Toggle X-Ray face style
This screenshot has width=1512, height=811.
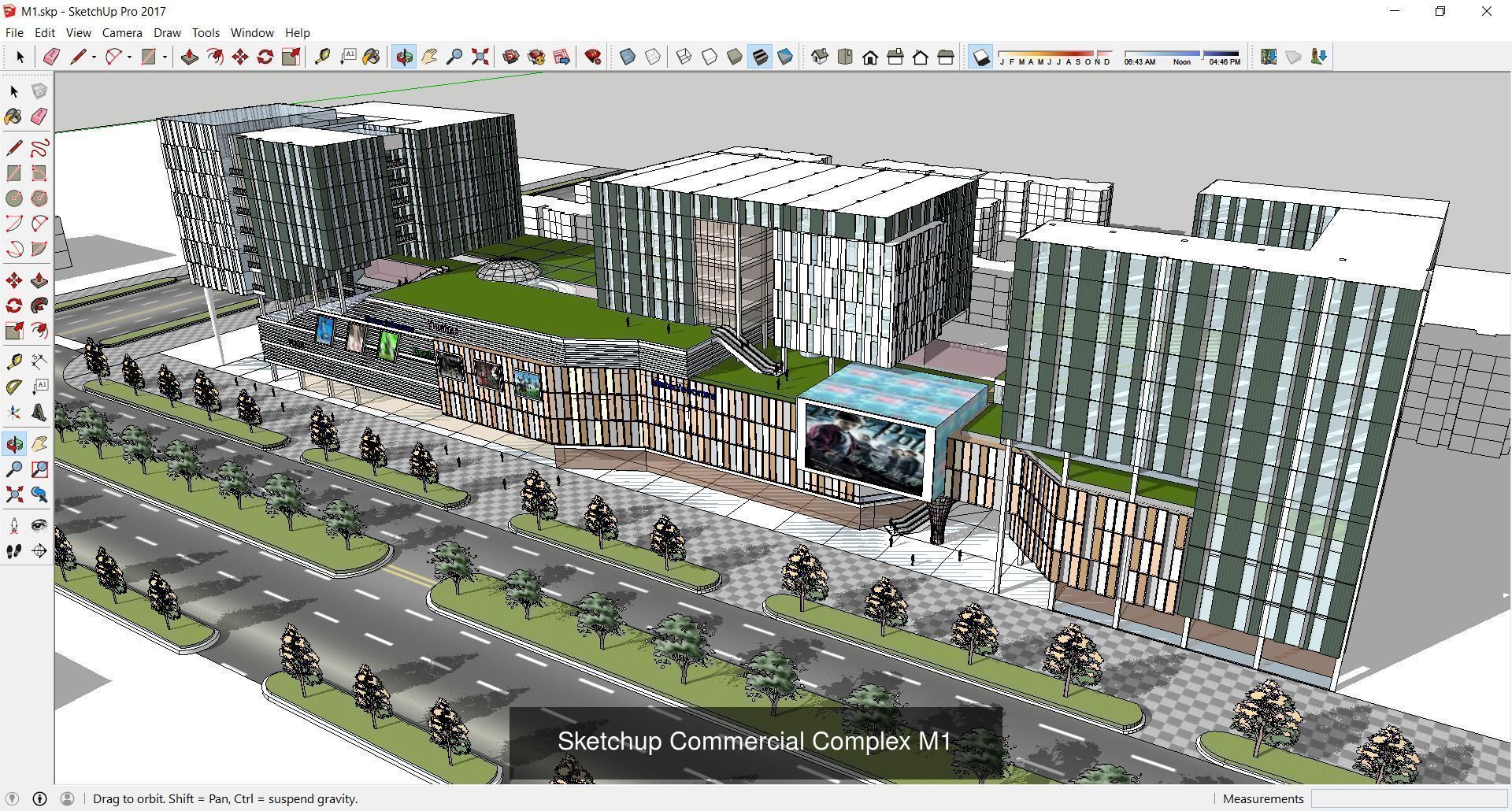628,57
